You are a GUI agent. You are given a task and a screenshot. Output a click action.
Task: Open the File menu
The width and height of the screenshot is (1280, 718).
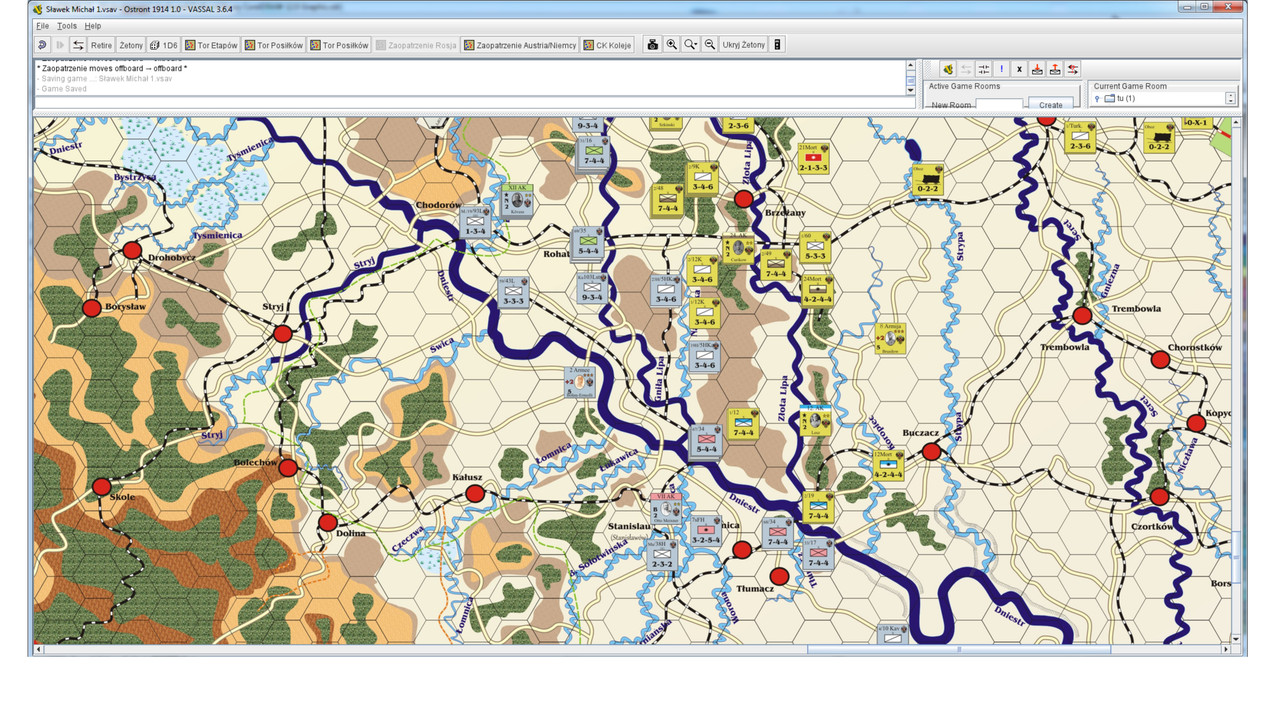pyautogui.click(x=42, y=25)
